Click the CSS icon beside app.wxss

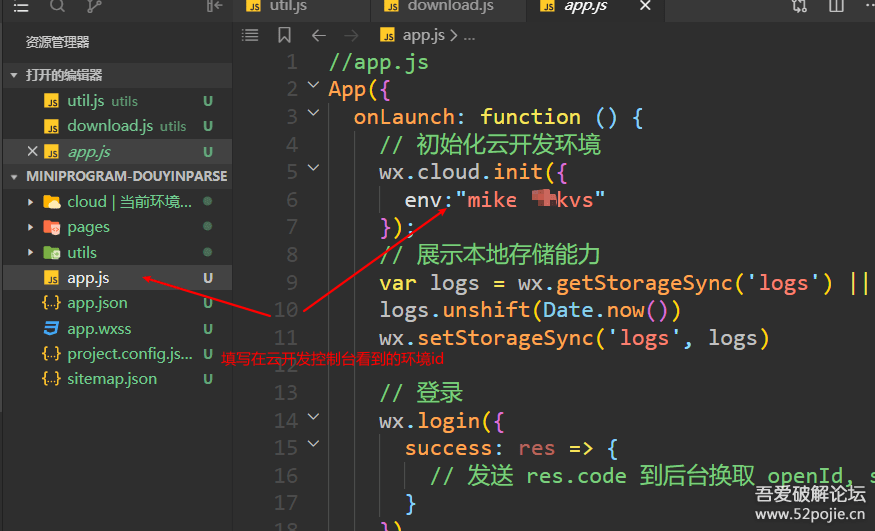[x=51, y=329]
